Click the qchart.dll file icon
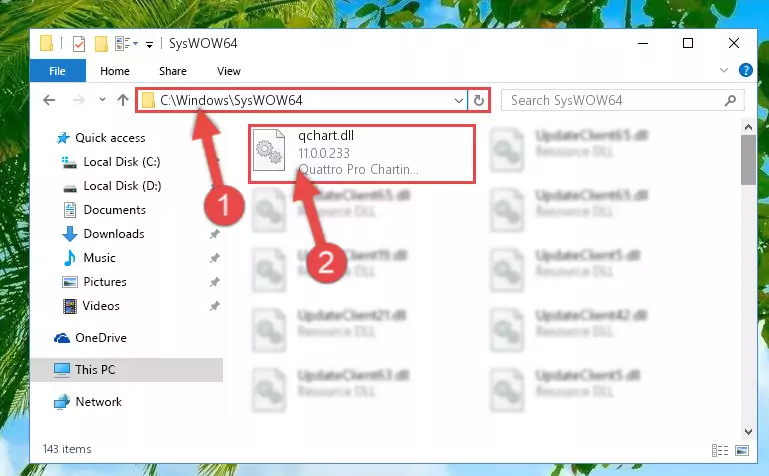The image size is (769, 476). [x=269, y=150]
